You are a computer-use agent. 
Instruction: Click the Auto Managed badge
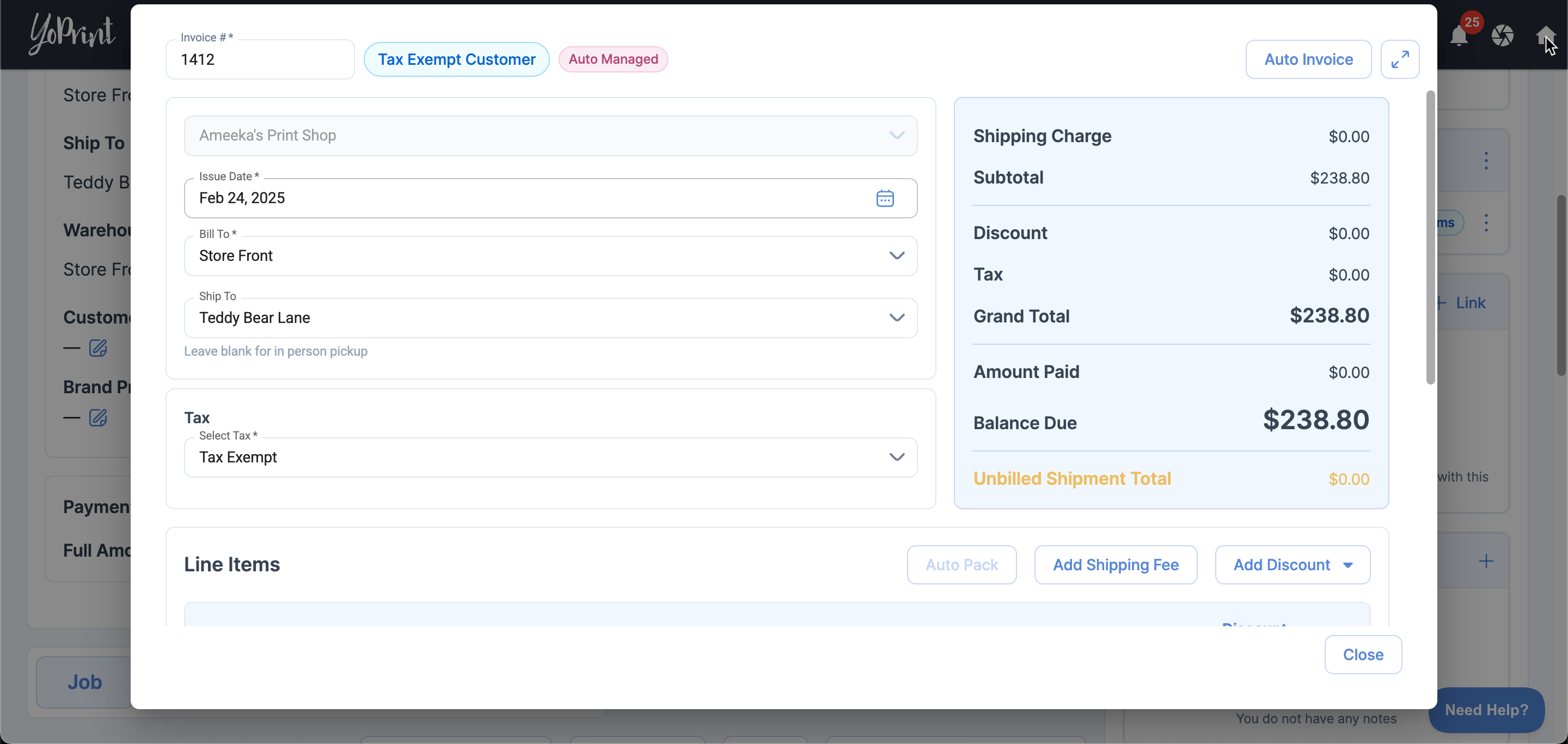pyautogui.click(x=613, y=59)
